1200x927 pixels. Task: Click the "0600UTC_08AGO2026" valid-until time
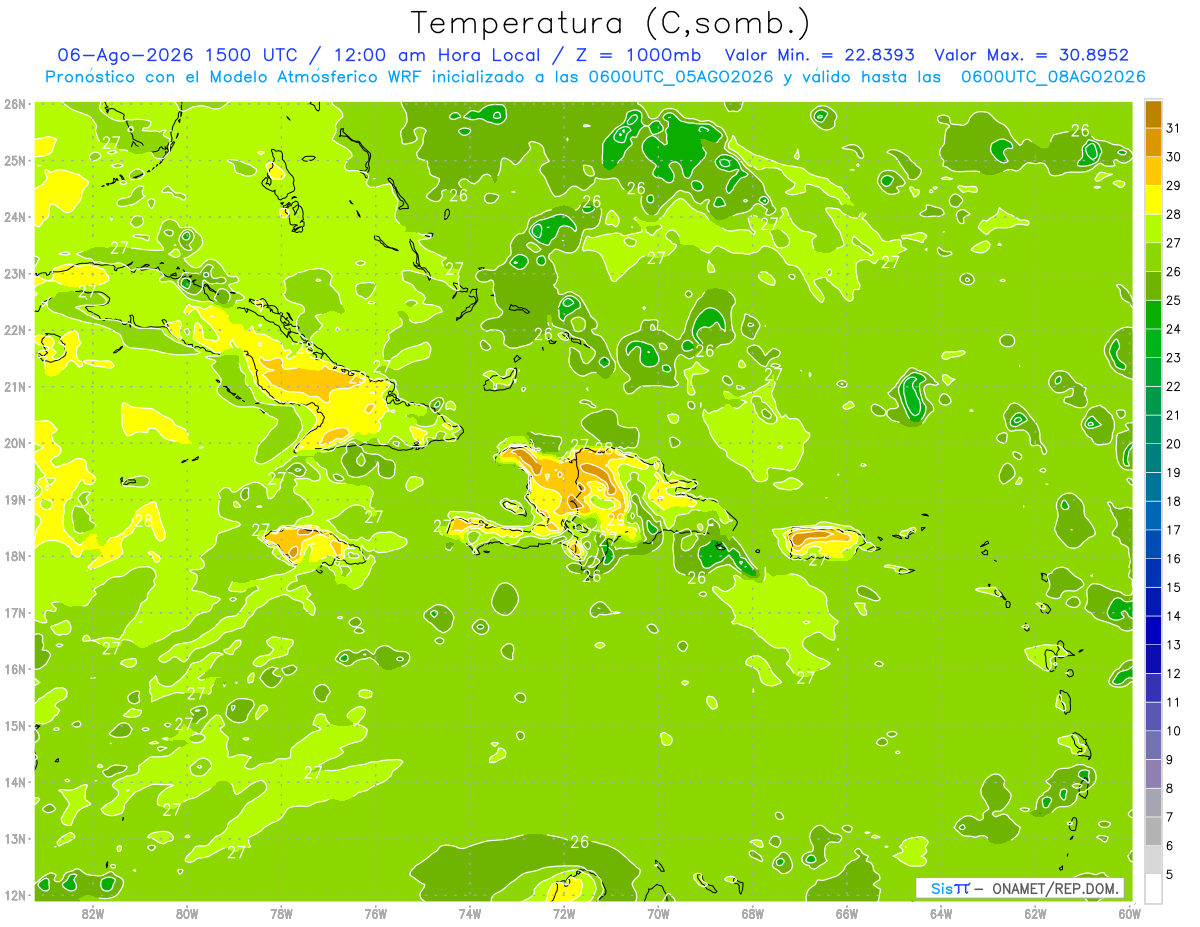pos(1053,77)
